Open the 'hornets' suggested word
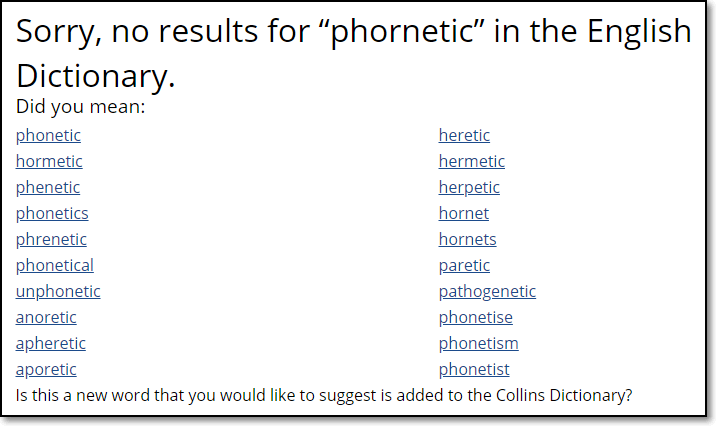716x426 pixels. [467, 239]
